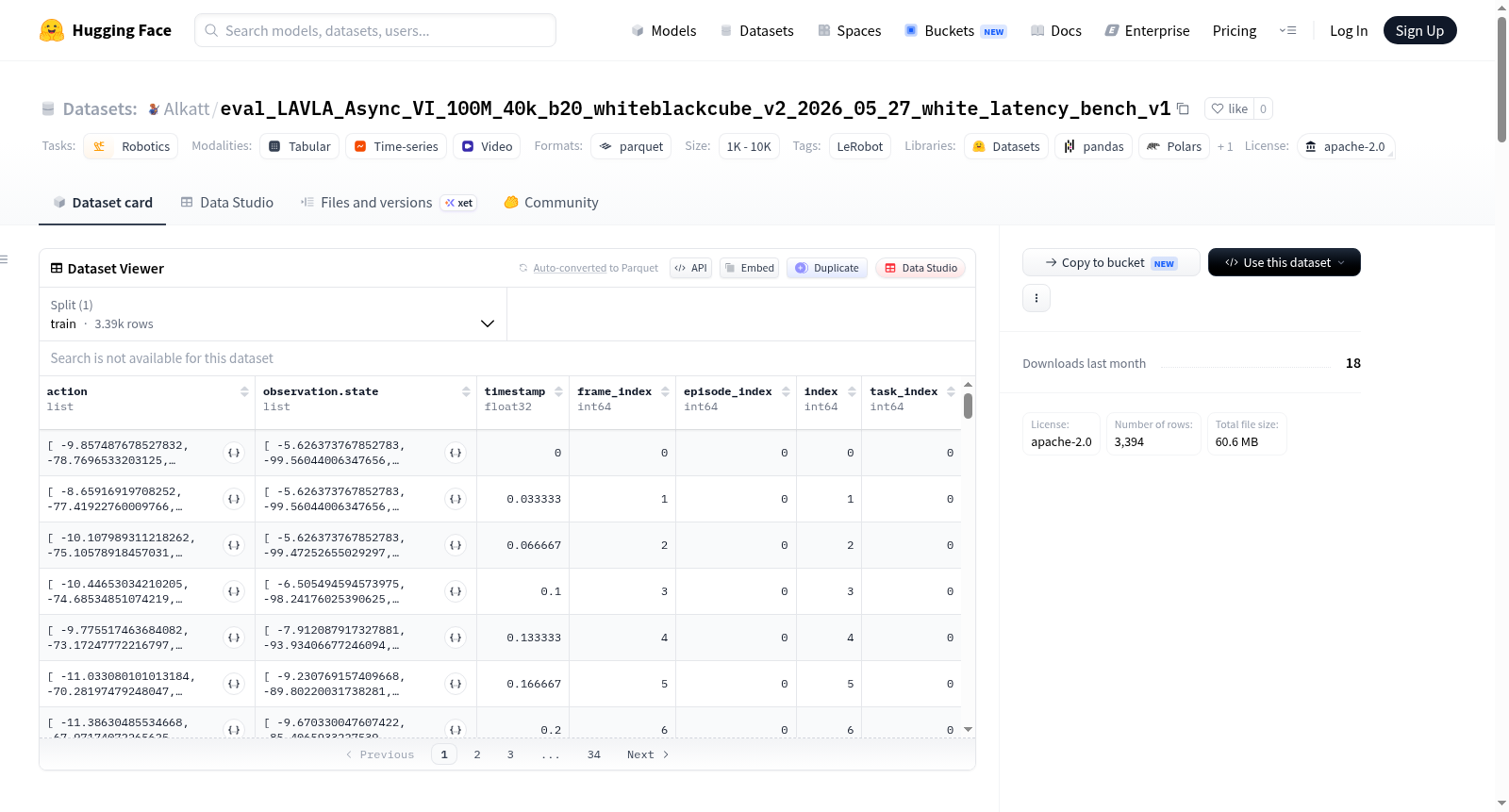Viewport: 1509px width, 812px height.
Task: Go to page 3 of the table
Action: 510,754
